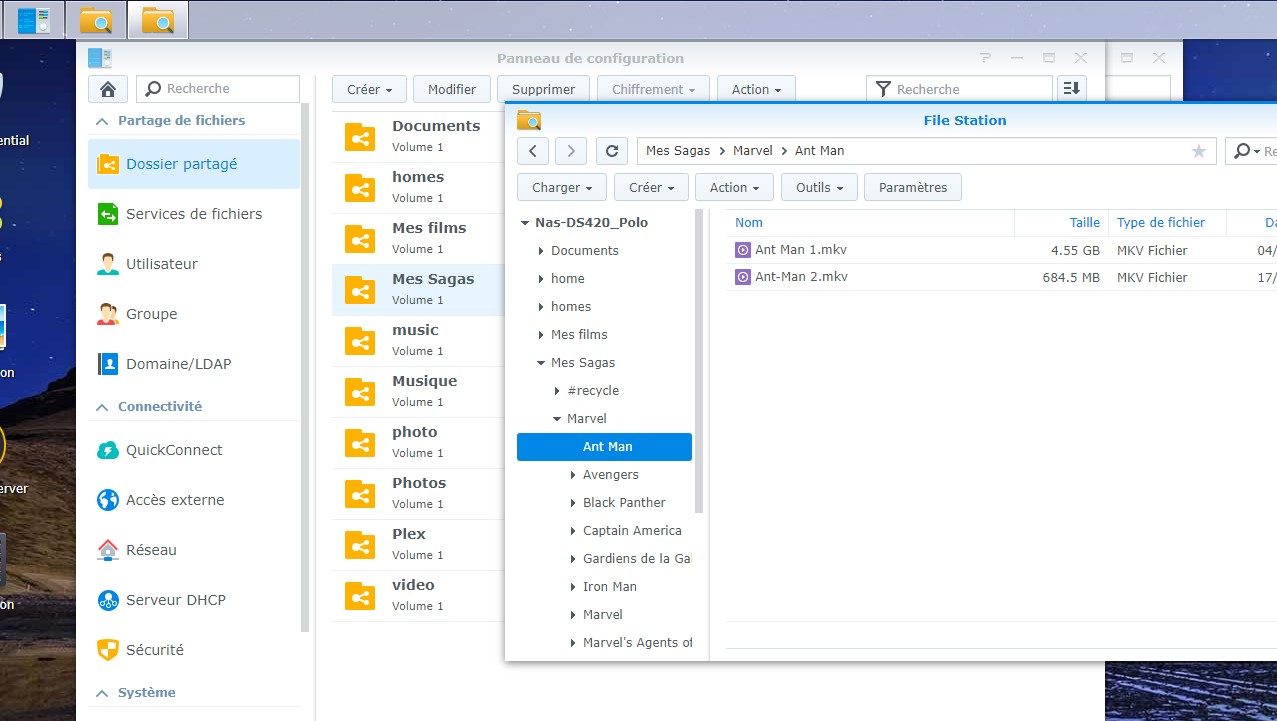Image resolution: width=1277 pixels, height=721 pixels.
Task: Click the Serveur DHCP sidebar entry
Action: (x=175, y=600)
